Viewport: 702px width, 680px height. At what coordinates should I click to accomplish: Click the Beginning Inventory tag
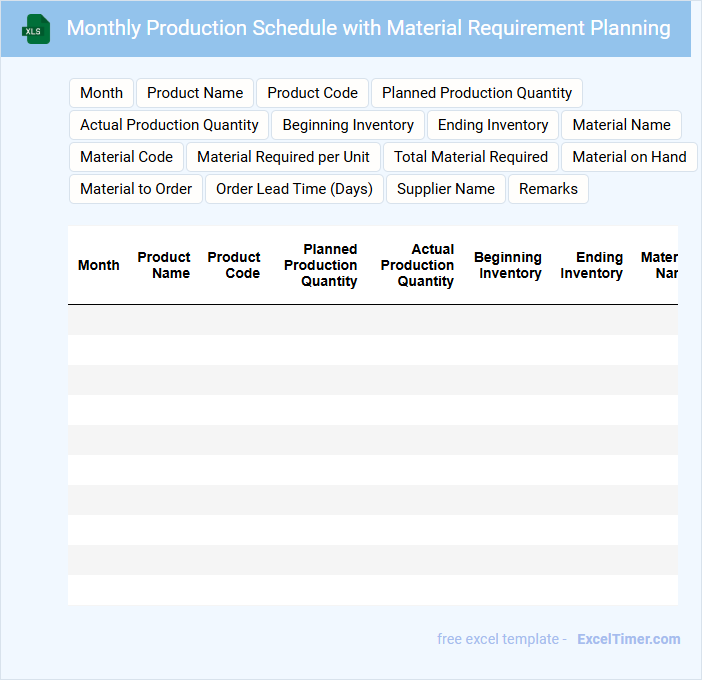348,125
